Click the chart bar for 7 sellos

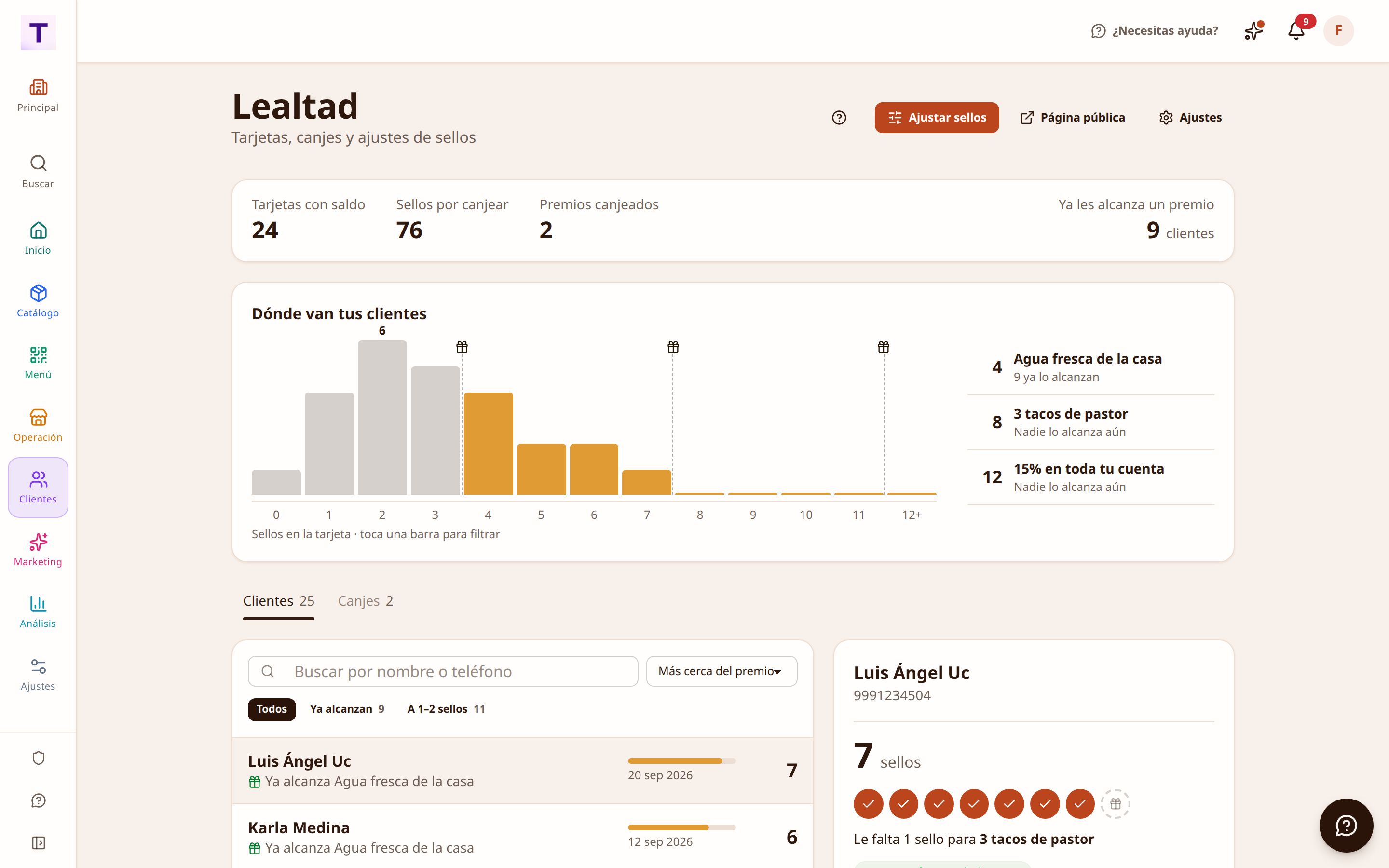click(647, 482)
